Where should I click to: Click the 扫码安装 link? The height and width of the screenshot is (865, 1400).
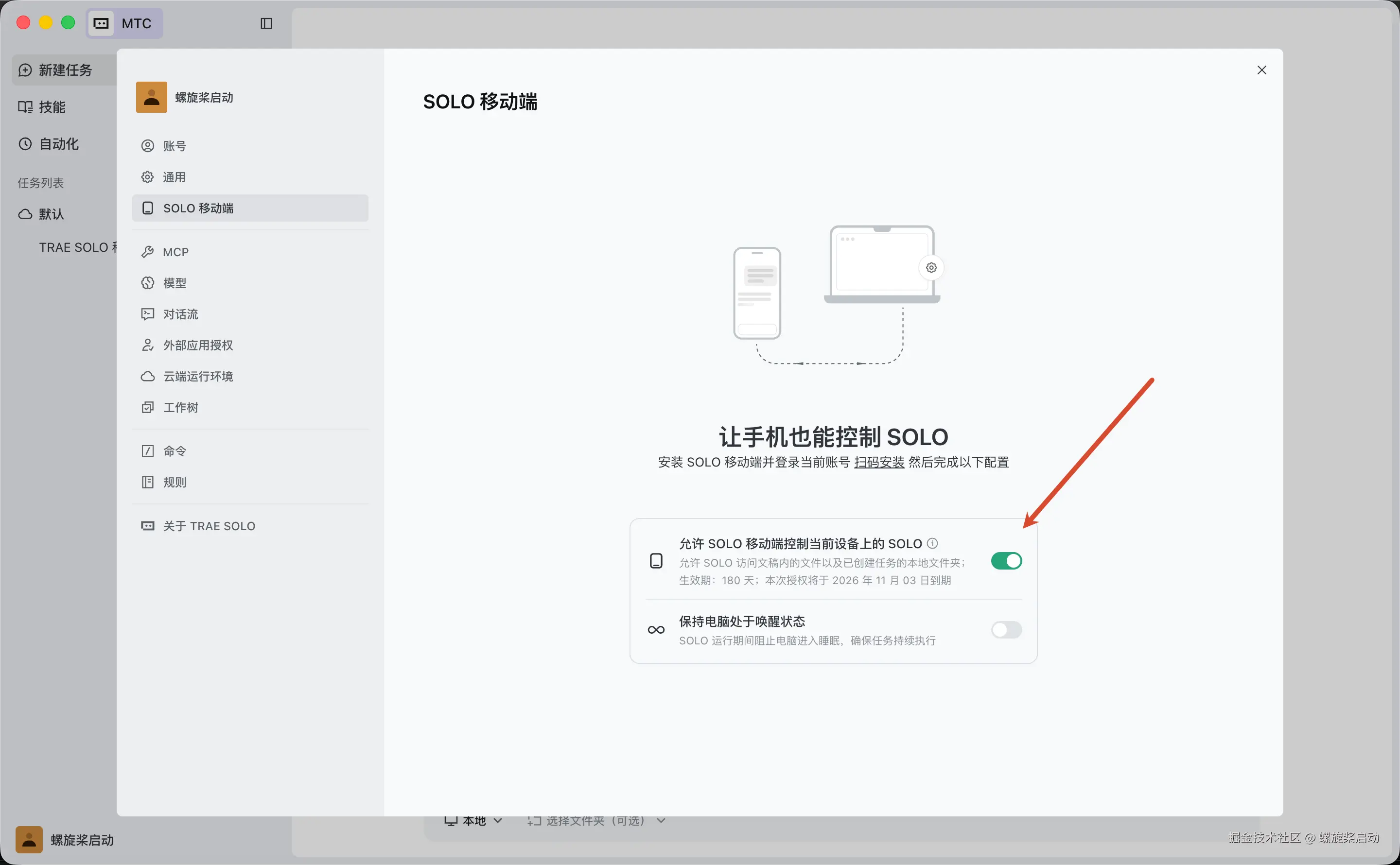(879, 462)
